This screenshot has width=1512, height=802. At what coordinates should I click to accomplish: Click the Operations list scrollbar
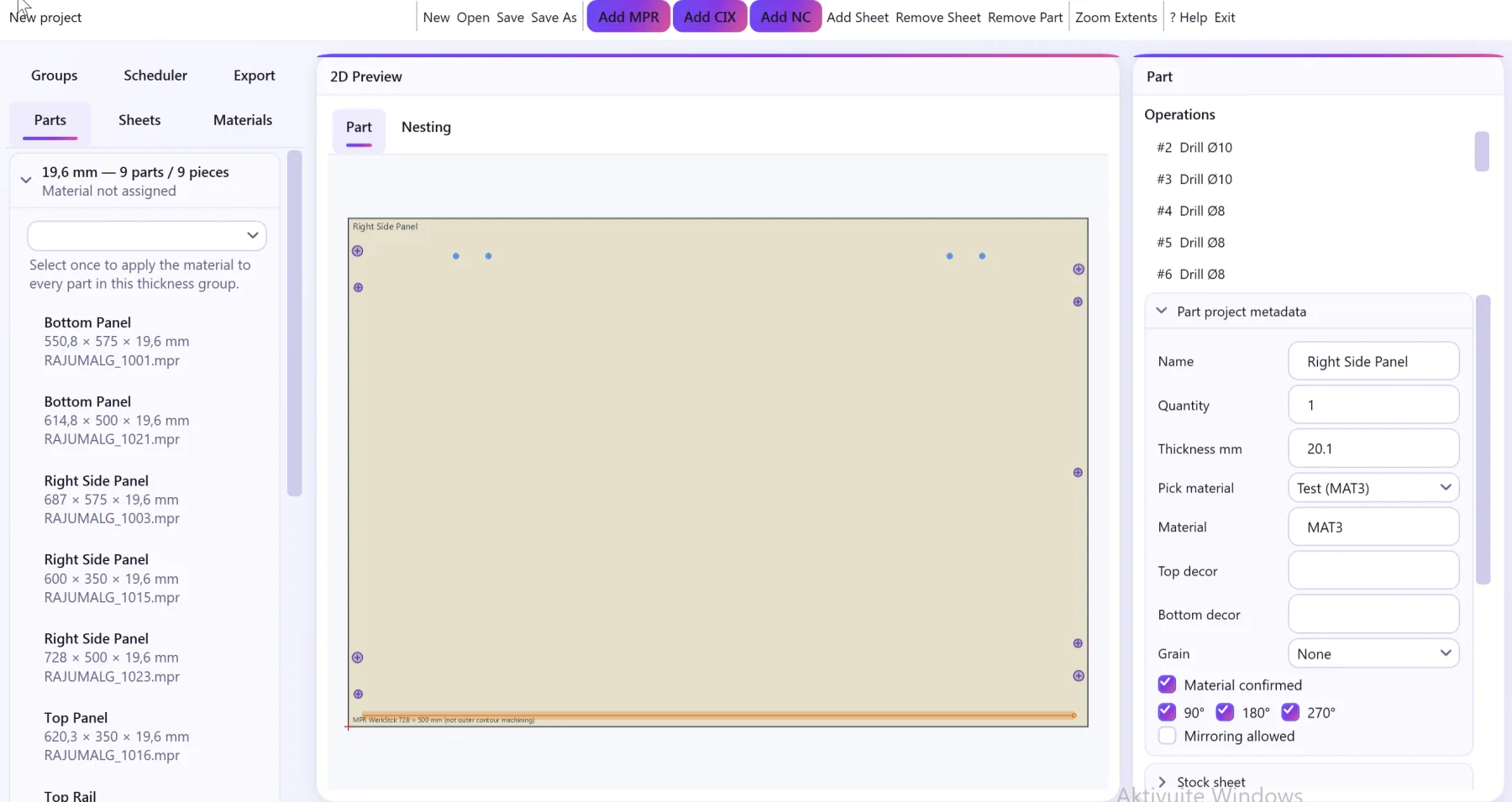[x=1482, y=151]
